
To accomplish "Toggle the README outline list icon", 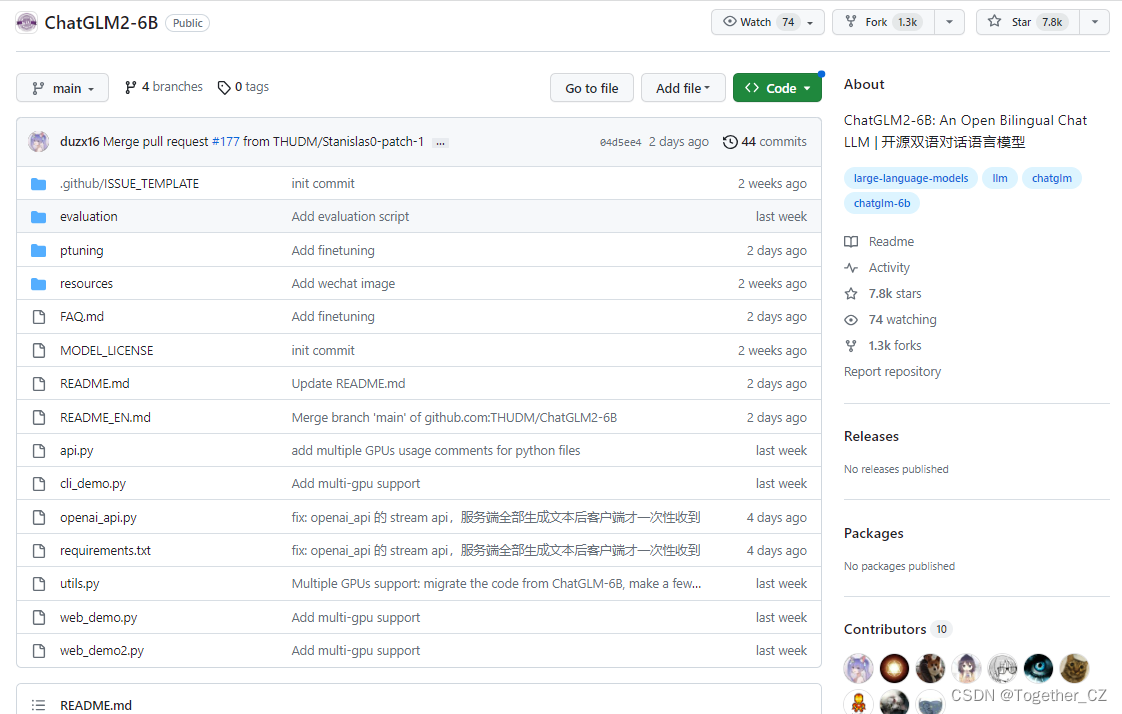I will (x=39, y=705).
